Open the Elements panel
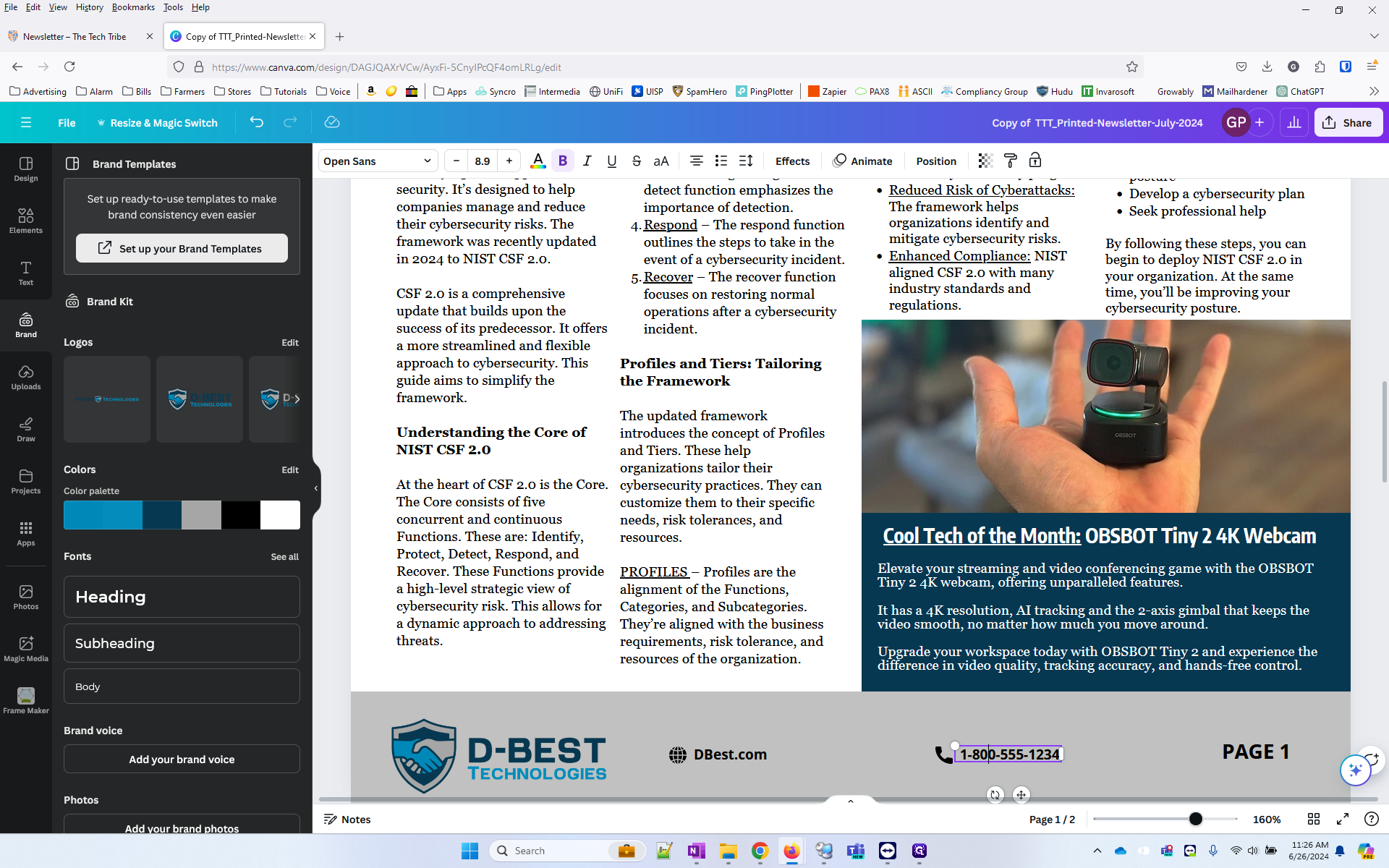The width and height of the screenshot is (1389, 868). coord(26,221)
